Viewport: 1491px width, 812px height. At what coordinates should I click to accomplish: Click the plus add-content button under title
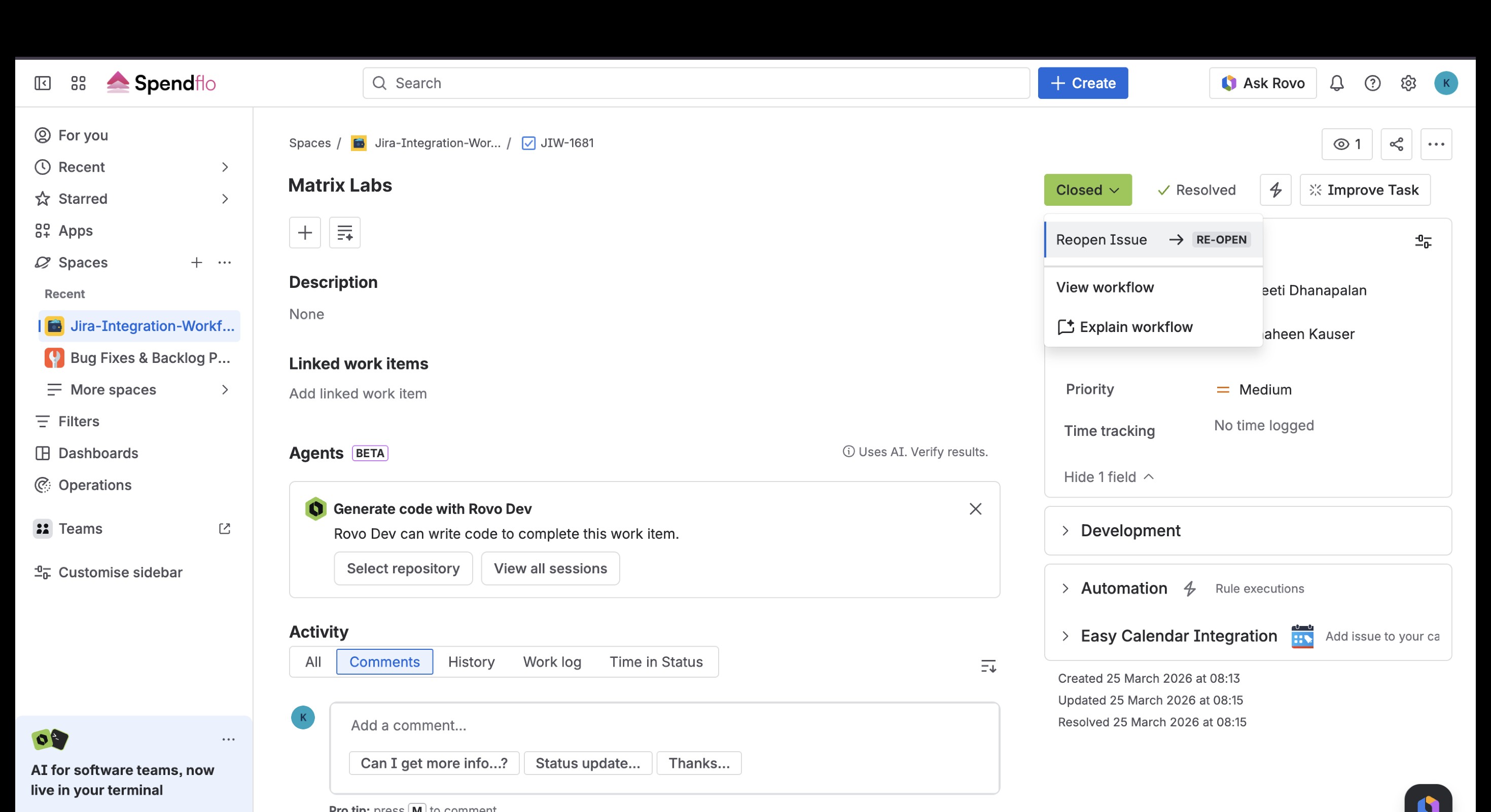tap(305, 233)
